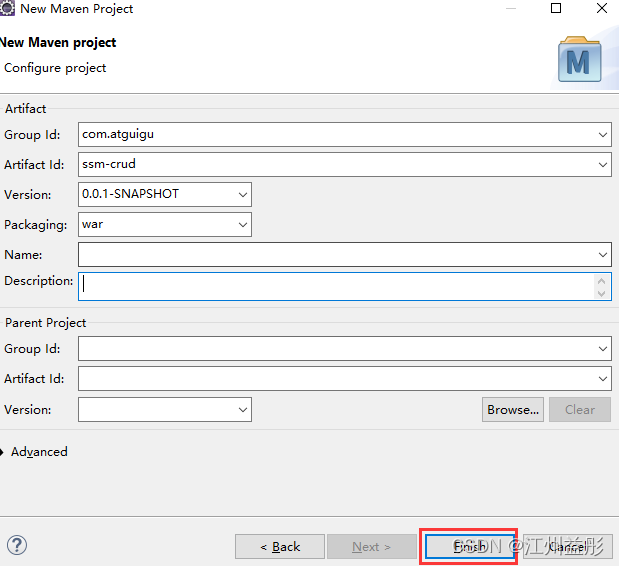Open the Parent Project Group Id dropdown arrow
The width and height of the screenshot is (619, 566).
pyautogui.click(x=602, y=349)
